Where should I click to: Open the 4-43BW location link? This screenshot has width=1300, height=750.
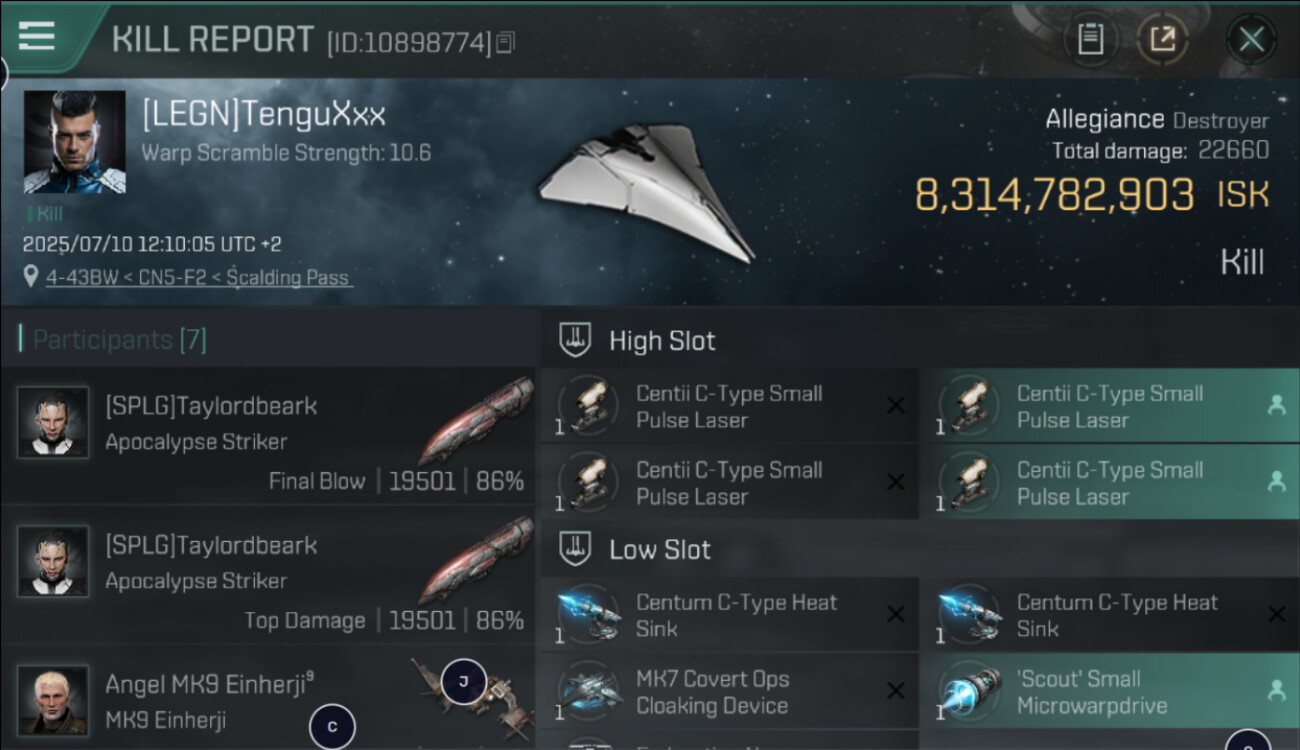(x=198, y=277)
